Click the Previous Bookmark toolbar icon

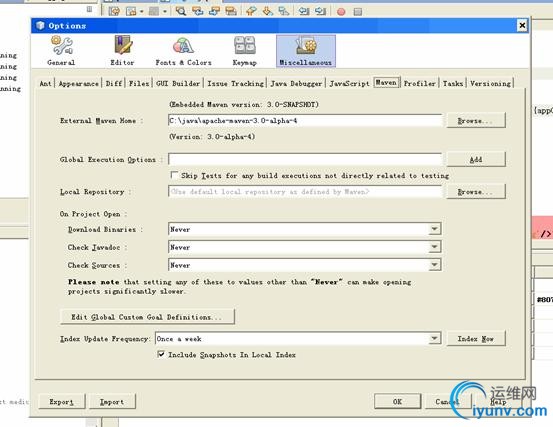pyautogui.click(x=251, y=11)
